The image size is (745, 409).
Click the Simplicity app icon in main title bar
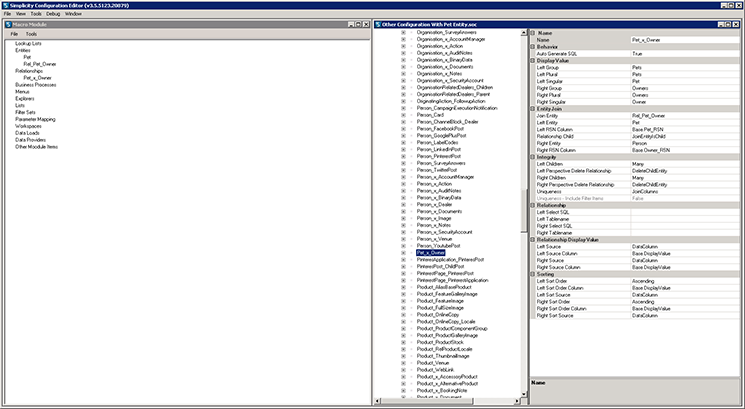point(5,5)
